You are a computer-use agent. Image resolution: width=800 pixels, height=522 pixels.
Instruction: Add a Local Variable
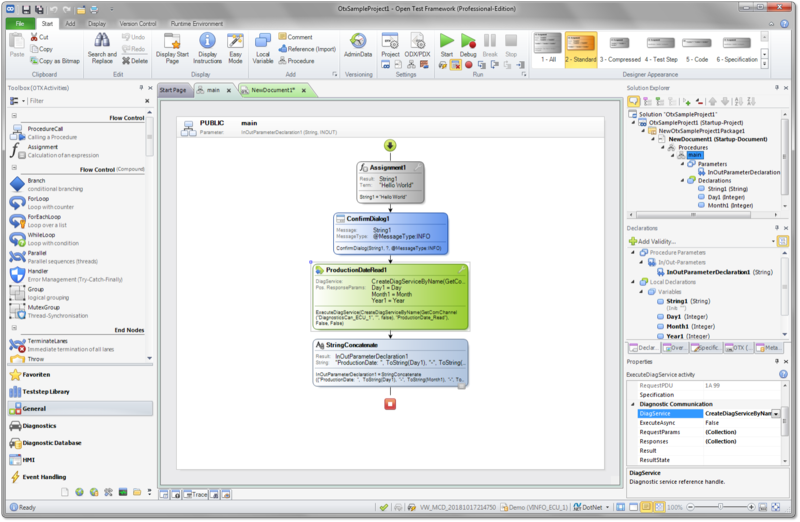click(263, 48)
